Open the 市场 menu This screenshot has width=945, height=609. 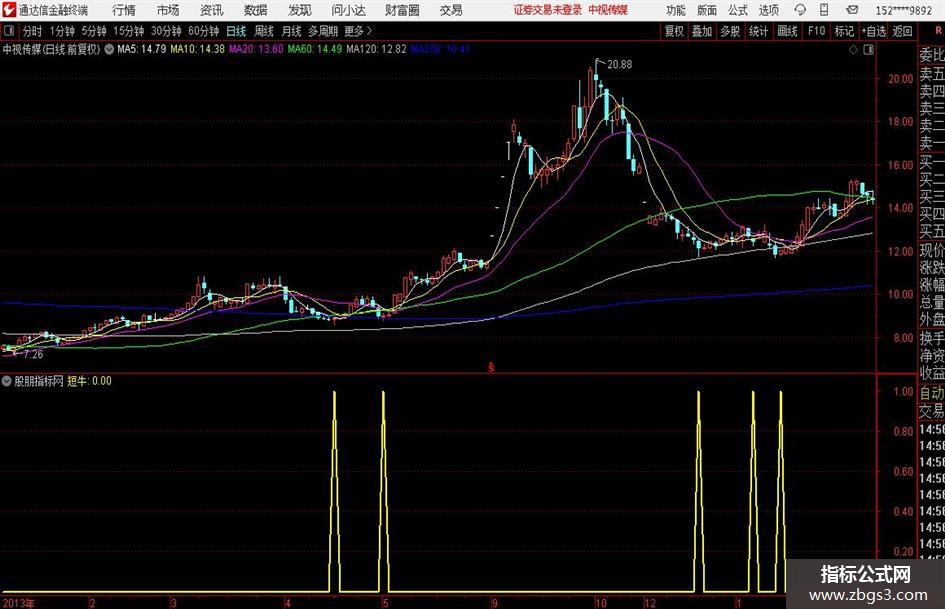[168, 10]
